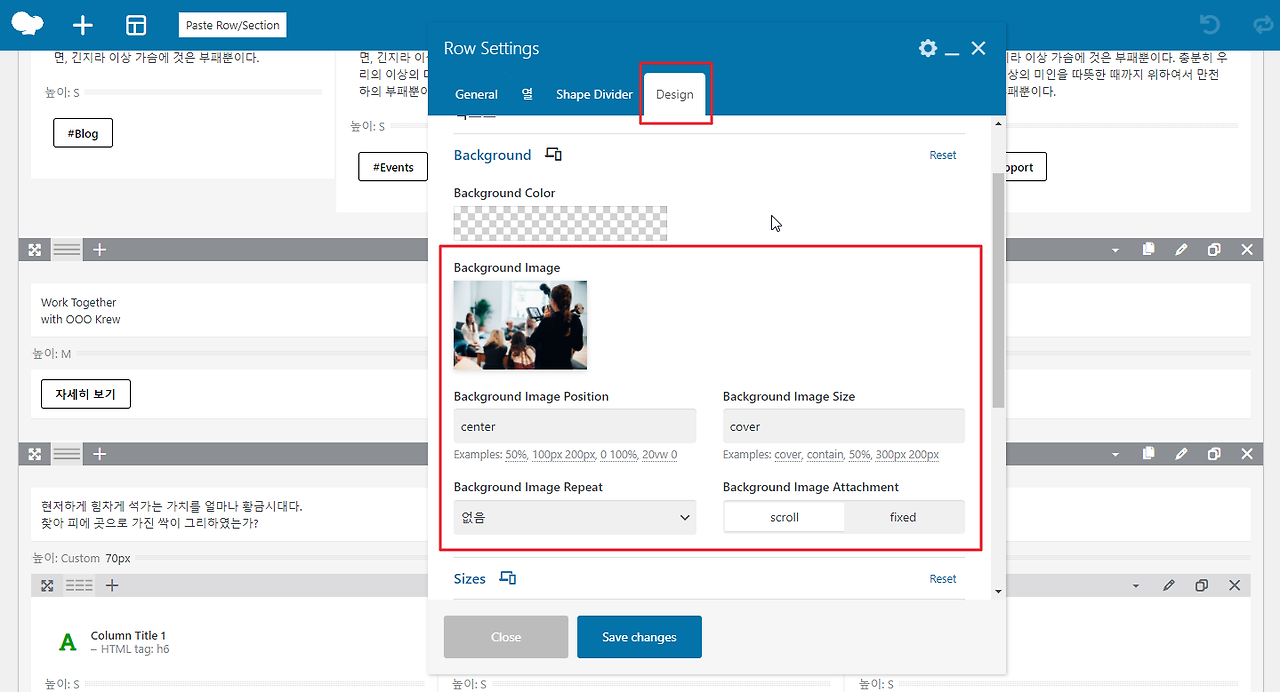The height and width of the screenshot is (692, 1280).
Task: Select the Design tab
Action: pyautogui.click(x=675, y=94)
